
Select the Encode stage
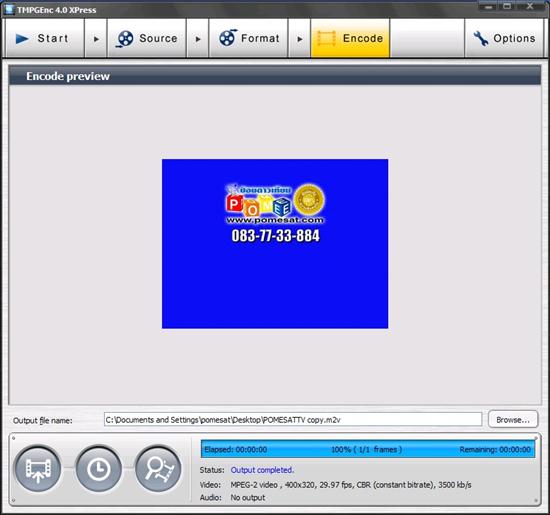pyautogui.click(x=350, y=38)
